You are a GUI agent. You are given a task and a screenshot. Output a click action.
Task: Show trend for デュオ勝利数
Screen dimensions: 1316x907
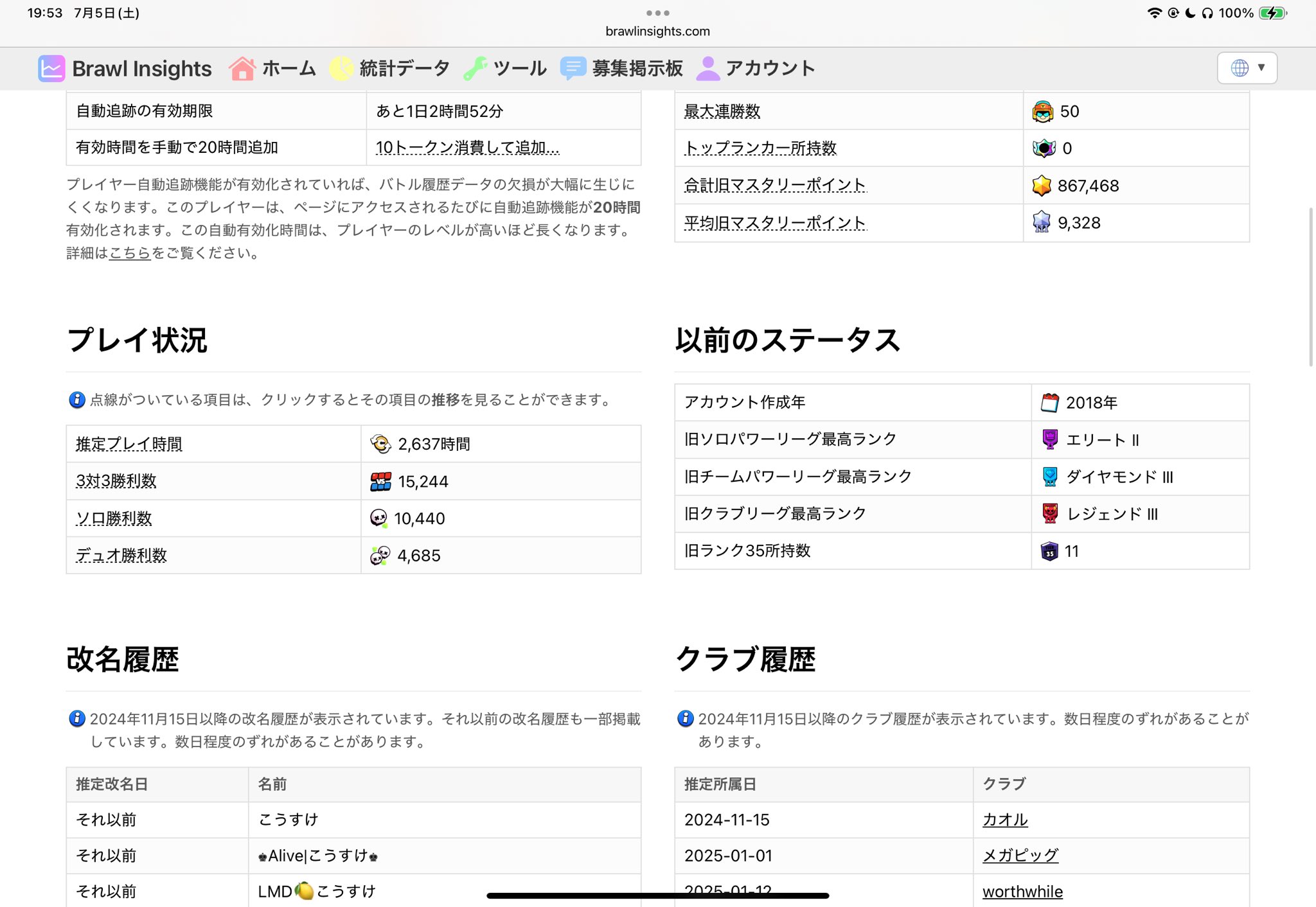click(x=121, y=556)
